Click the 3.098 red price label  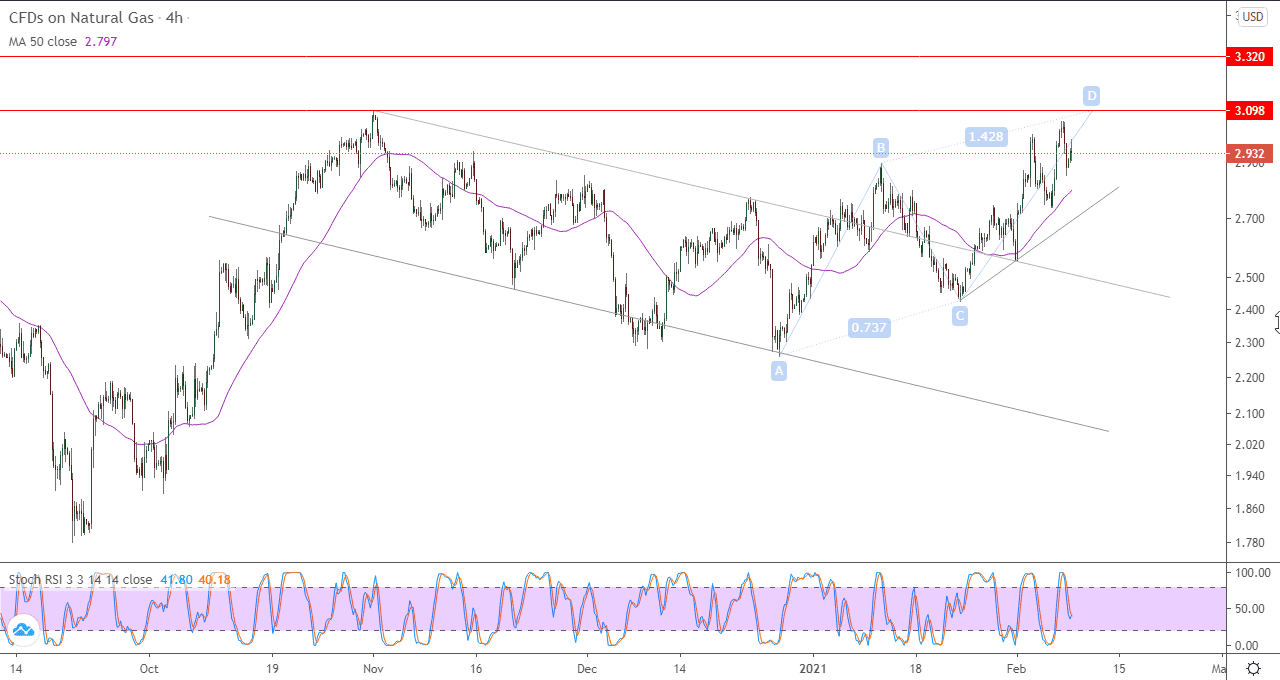click(x=1249, y=110)
